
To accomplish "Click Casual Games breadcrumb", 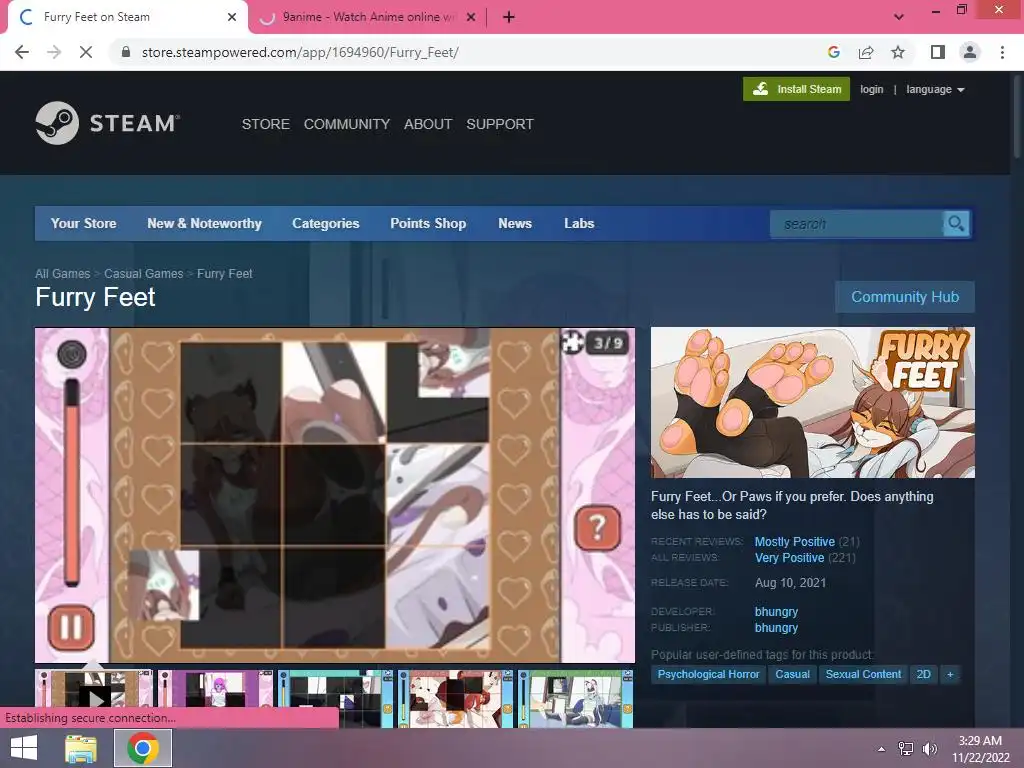I will click(144, 274).
